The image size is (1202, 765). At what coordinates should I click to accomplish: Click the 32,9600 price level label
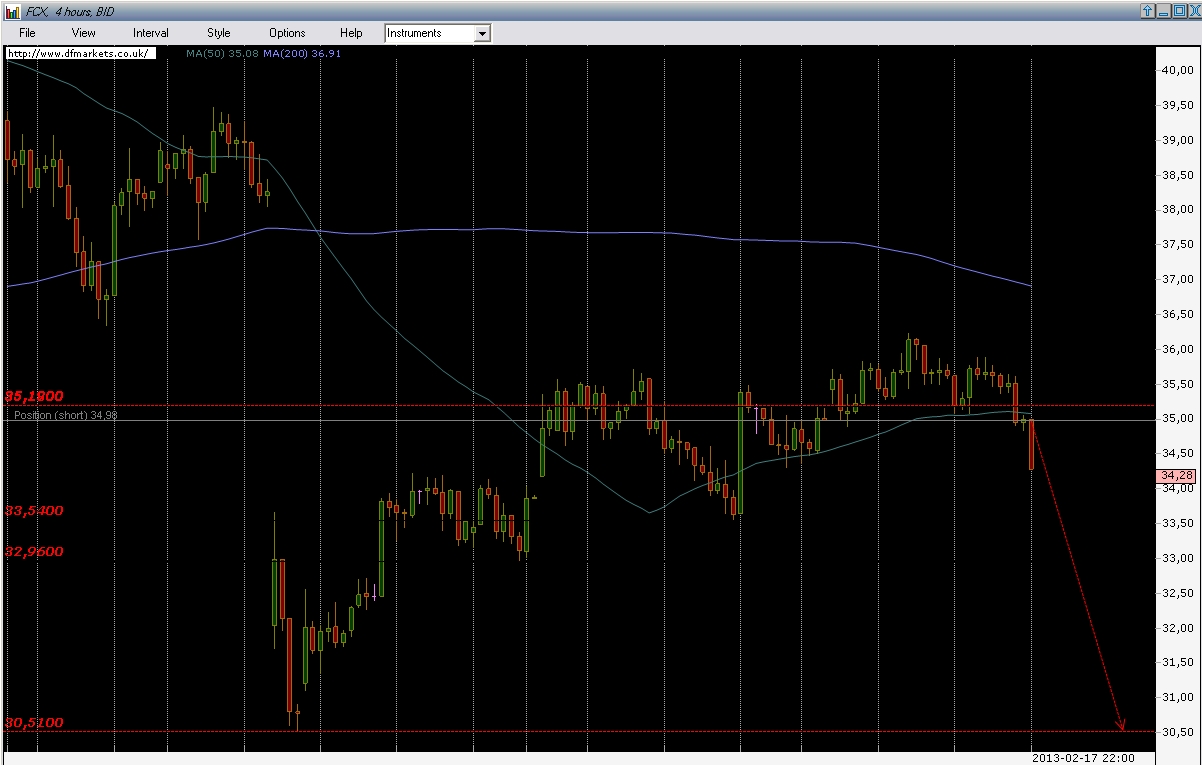pos(35,551)
